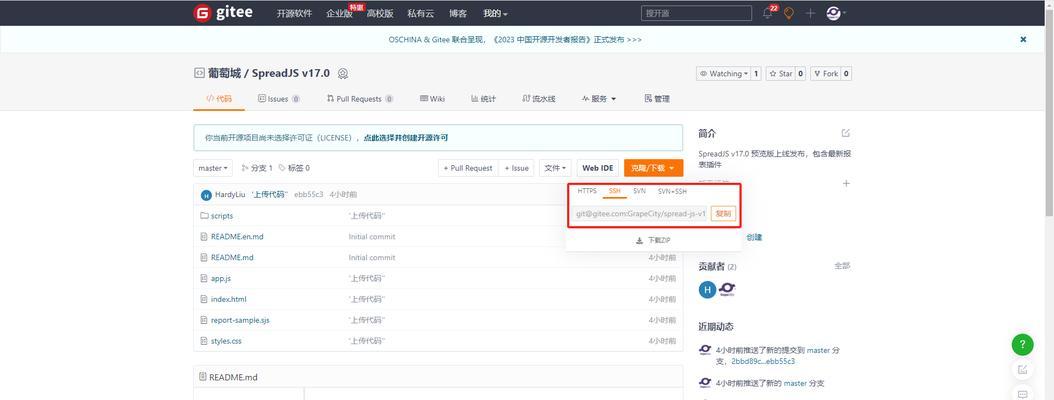Image resolution: width=1054 pixels, height=400 pixels.
Task: Switch to the 管理 tab
Action: [657, 99]
